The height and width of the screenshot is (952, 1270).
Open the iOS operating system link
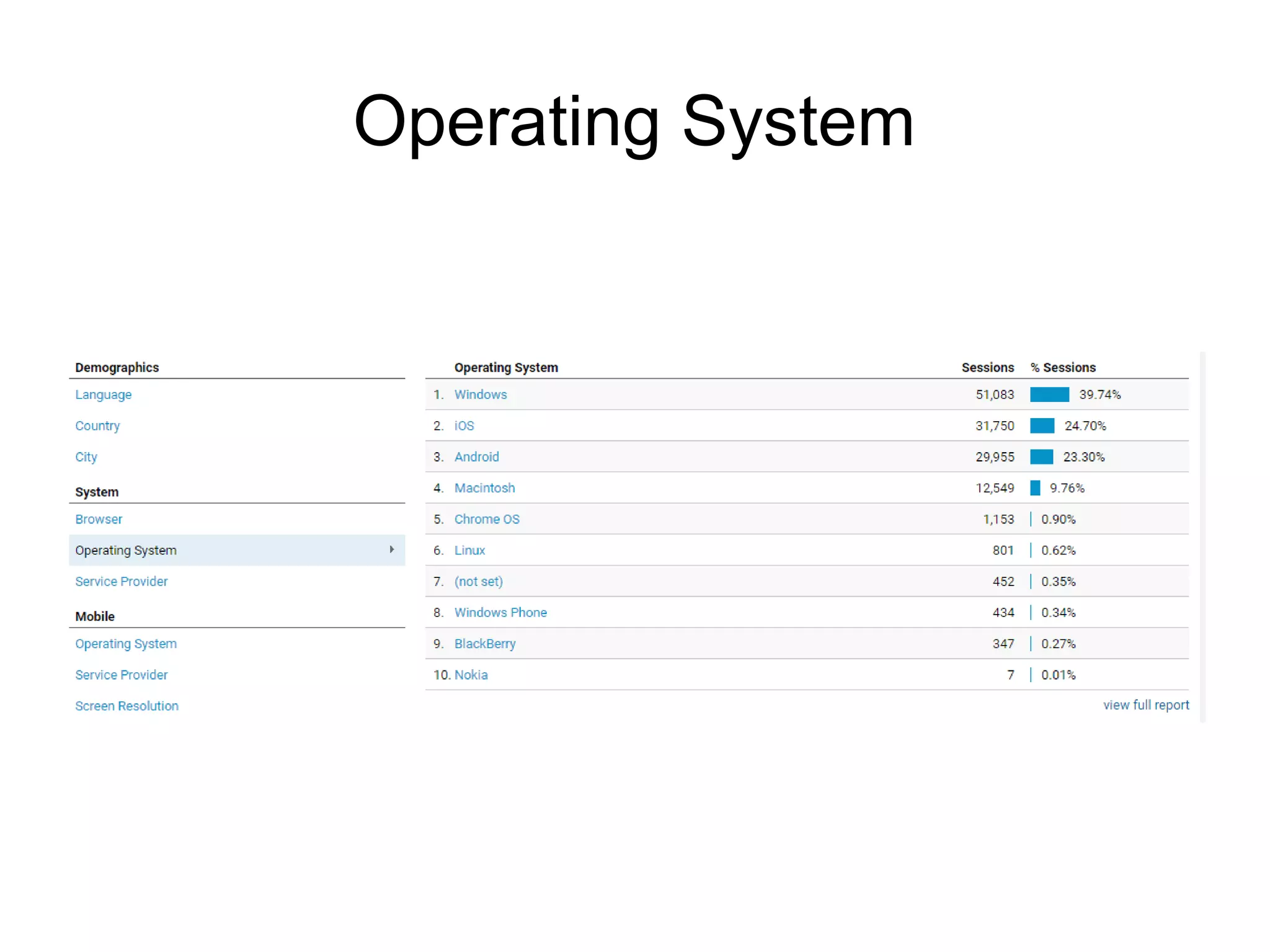tap(464, 425)
